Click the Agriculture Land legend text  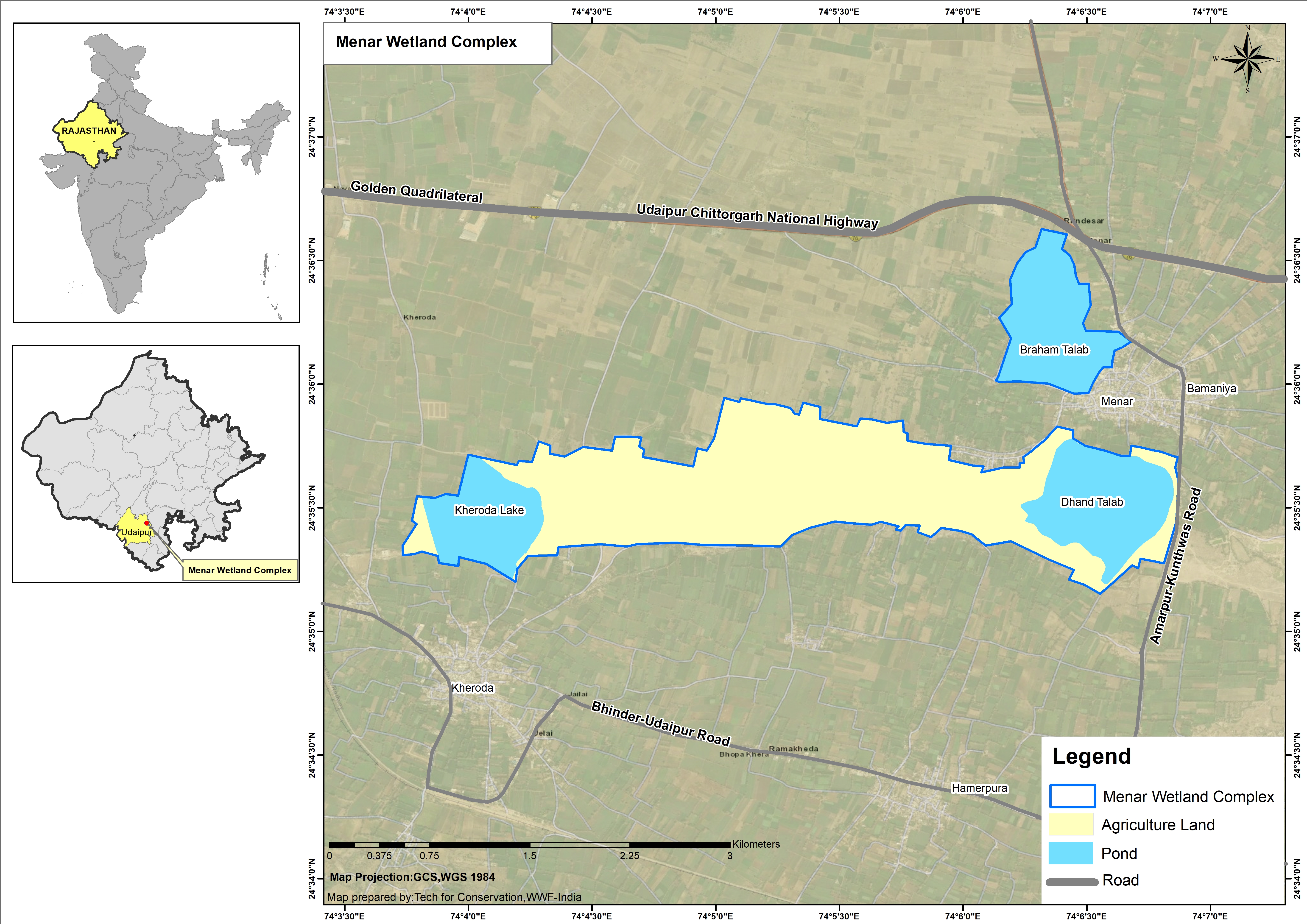coord(1158,825)
